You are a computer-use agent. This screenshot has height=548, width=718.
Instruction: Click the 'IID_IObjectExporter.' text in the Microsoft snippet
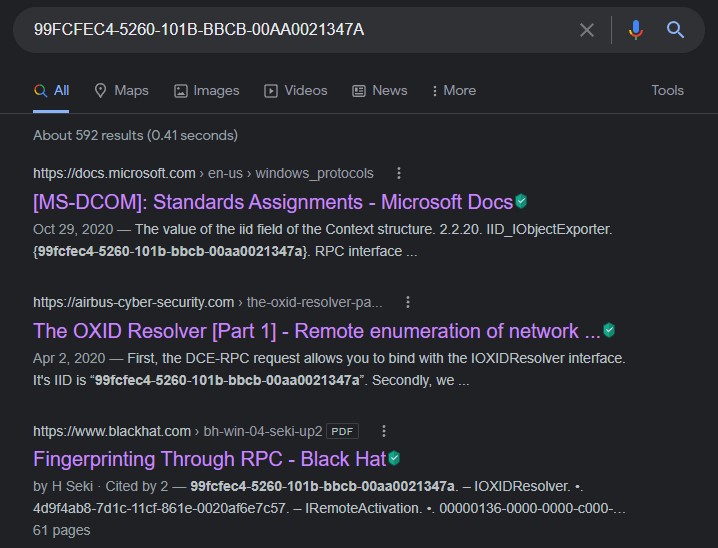[x=549, y=229]
